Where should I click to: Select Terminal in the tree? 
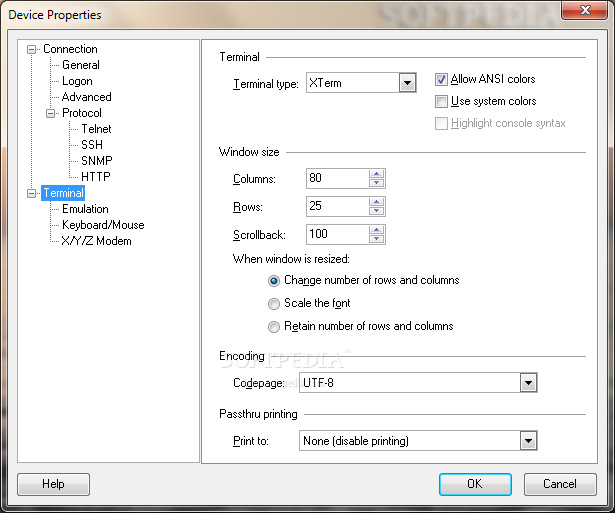(63, 193)
